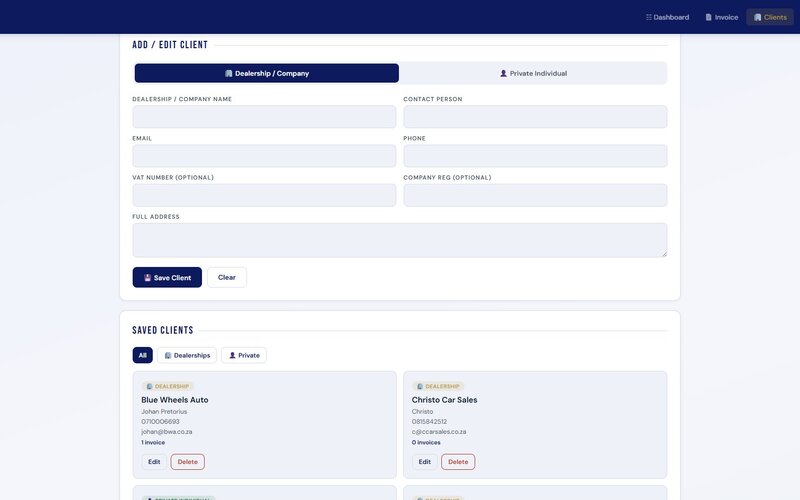Screen dimensions: 800x500
Task: Filter saved clients by Private
Action: (244, 355)
